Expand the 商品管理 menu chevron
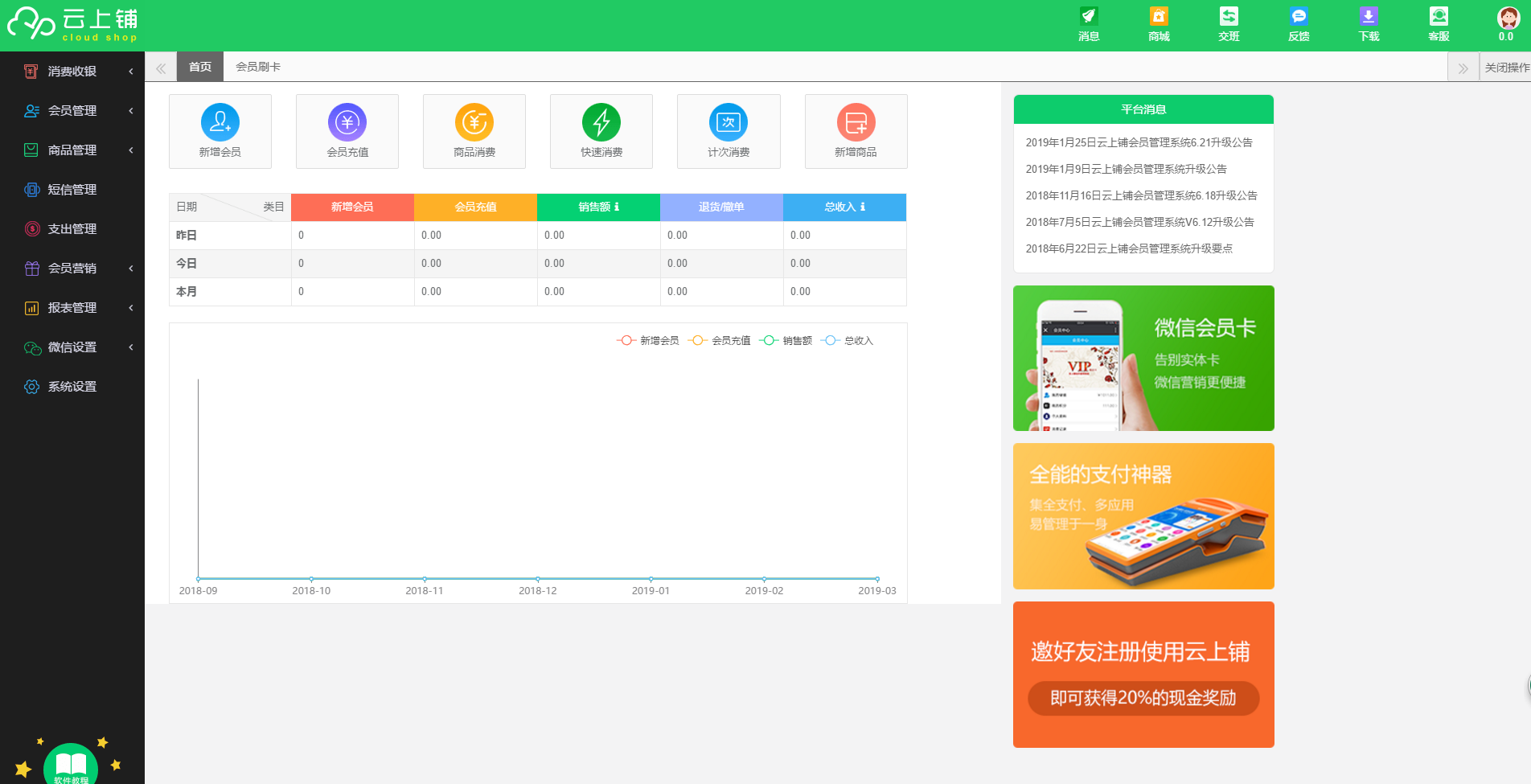Viewport: 1531px width, 784px height. pos(131,150)
